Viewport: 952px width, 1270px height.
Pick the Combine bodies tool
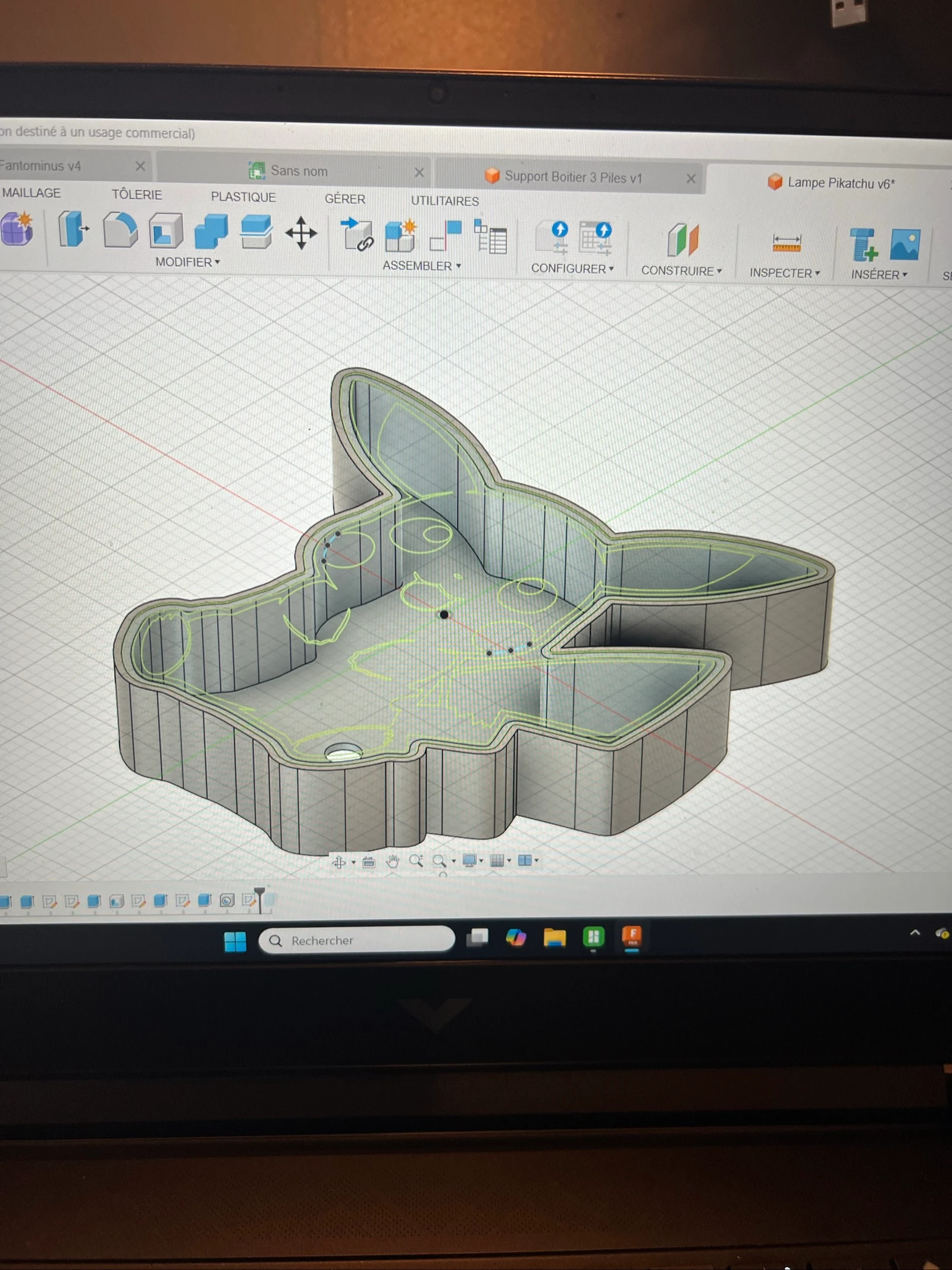pyautogui.click(x=211, y=232)
